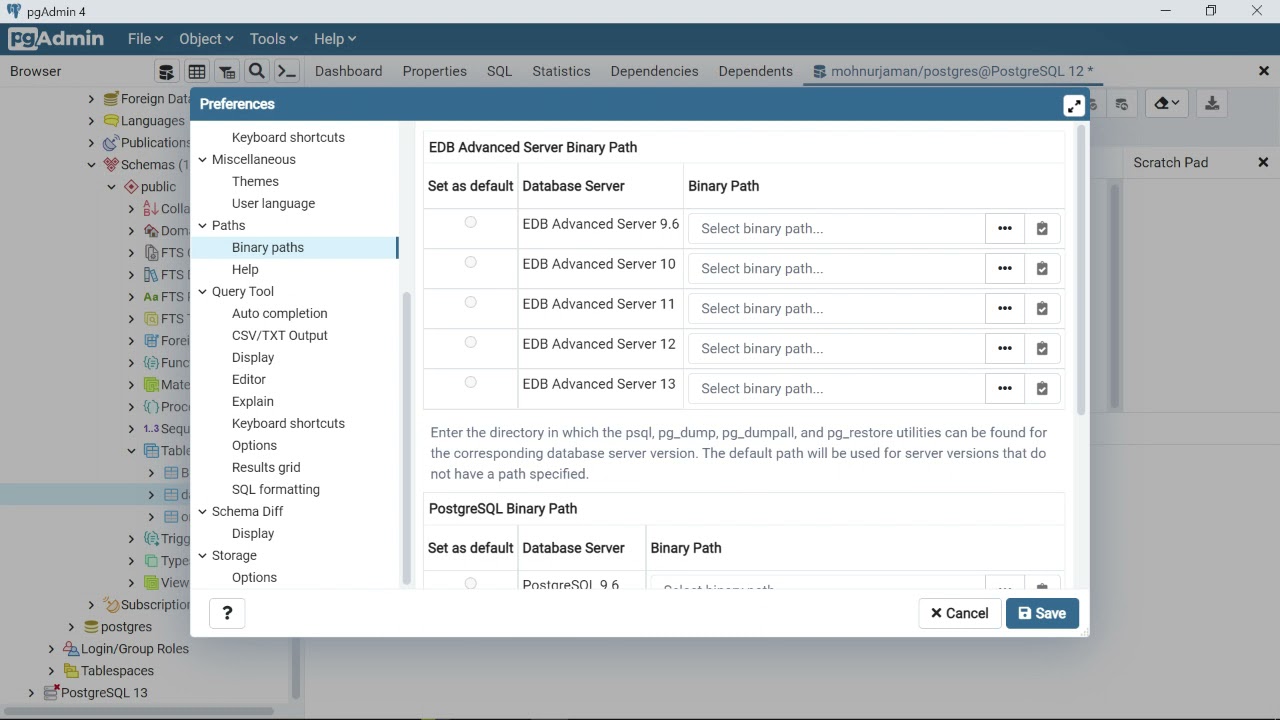This screenshot has height=720, width=1280.
Task: Click the Tablespaces folder icon
Action: [x=71, y=671]
